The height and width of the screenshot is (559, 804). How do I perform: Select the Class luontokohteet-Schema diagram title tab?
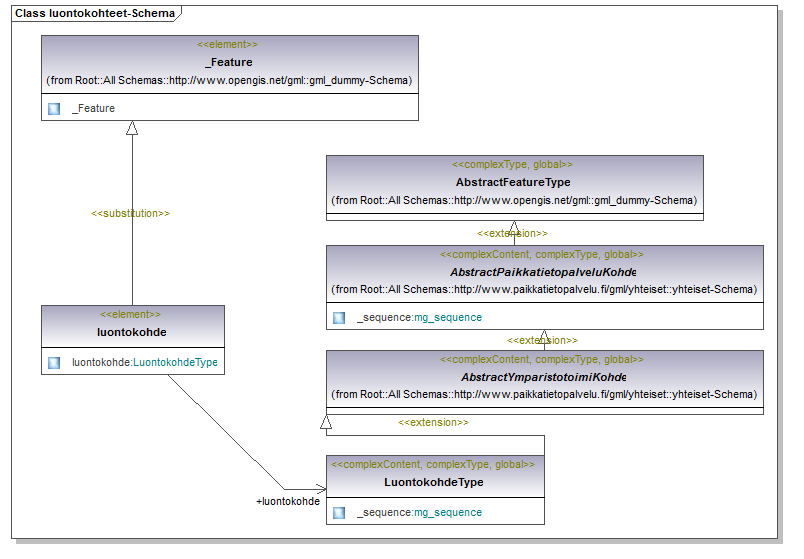click(x=96, y=13)
